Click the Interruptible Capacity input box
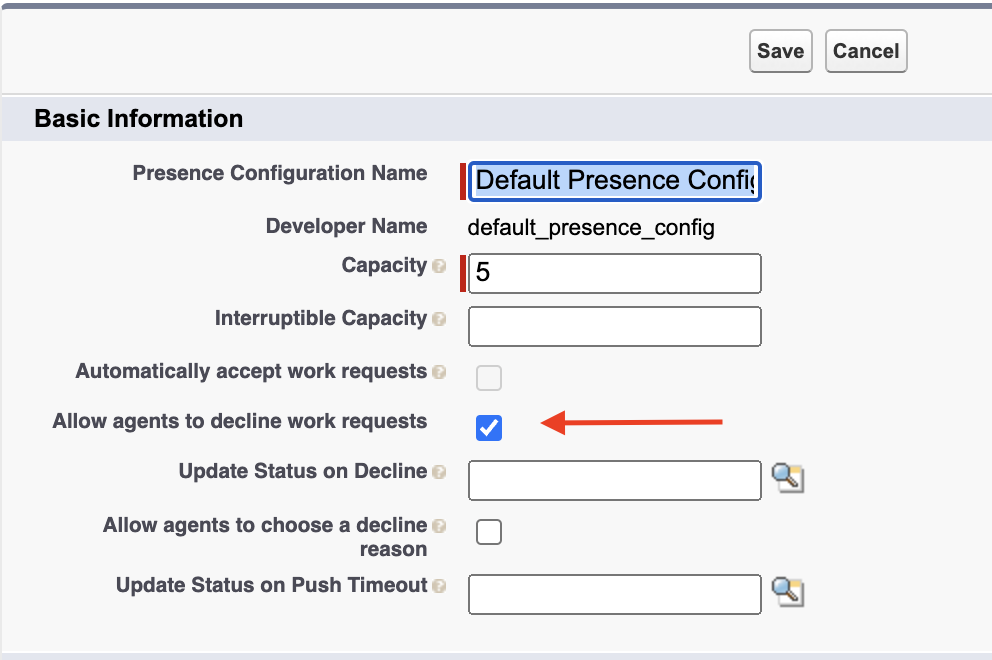 pyautogui.click(x=614, y=327)
